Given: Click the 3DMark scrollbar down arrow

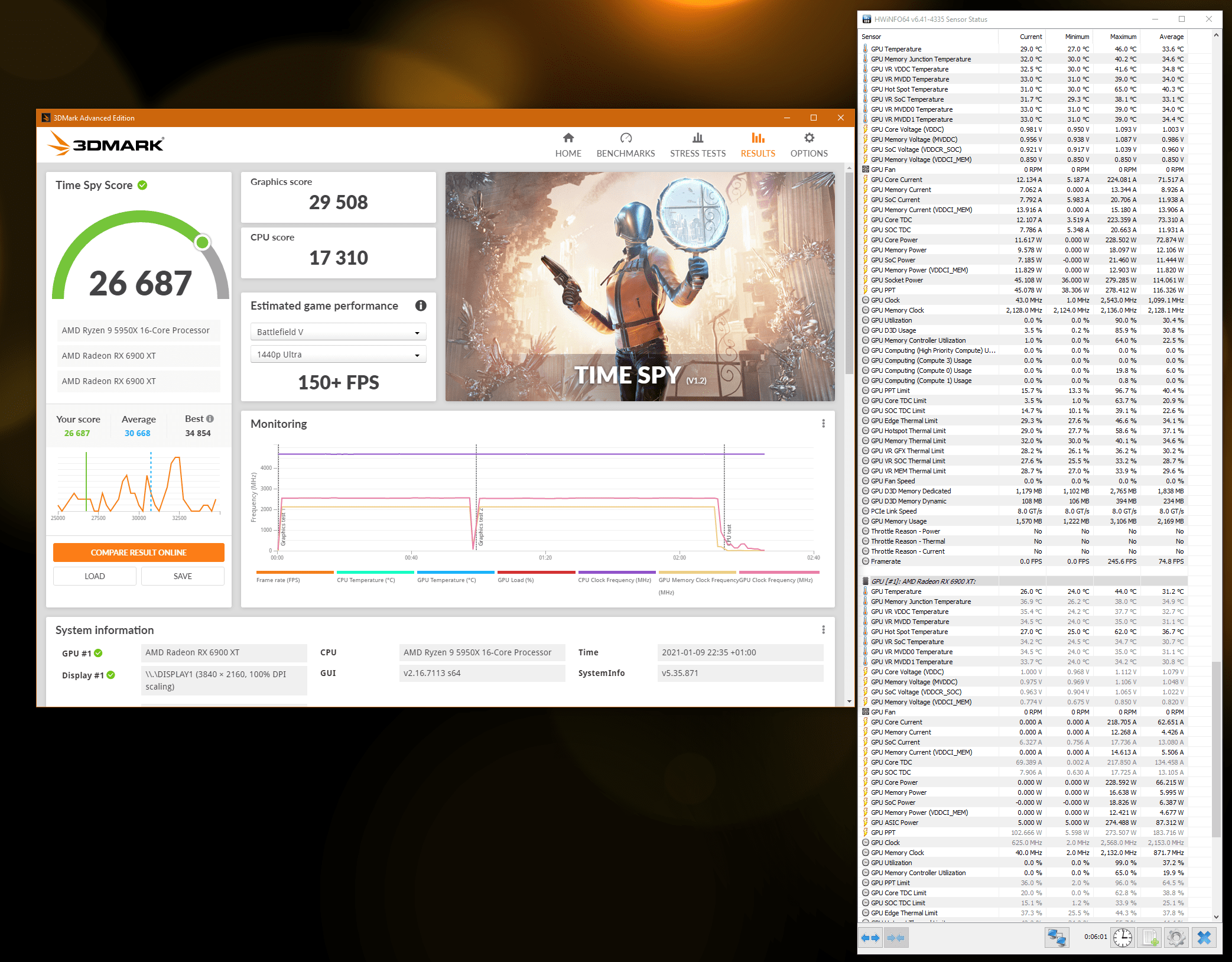Looking at the screenshot, I should pyautogui.click(x=849, y=701).
